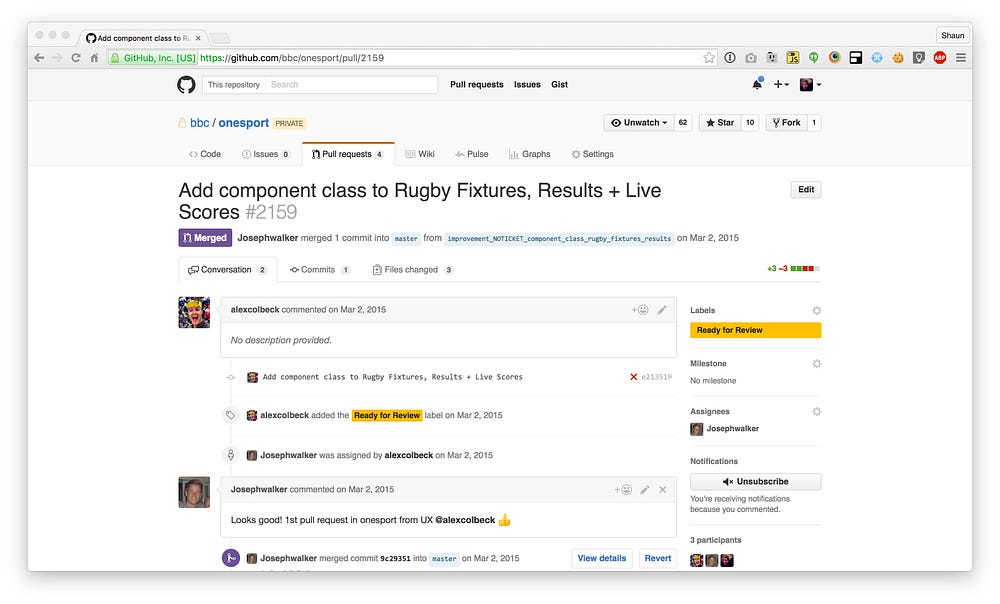Screen dimensions: 1000x604
Task: Delete Josephwalker's comment with X icon
Action: (663, 490)
